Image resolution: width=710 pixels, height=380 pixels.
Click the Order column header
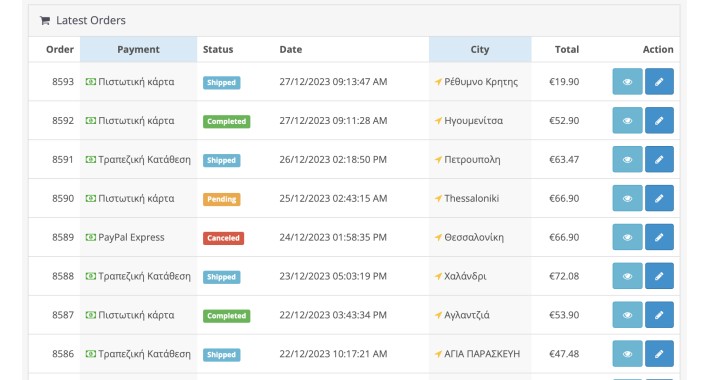60,49
